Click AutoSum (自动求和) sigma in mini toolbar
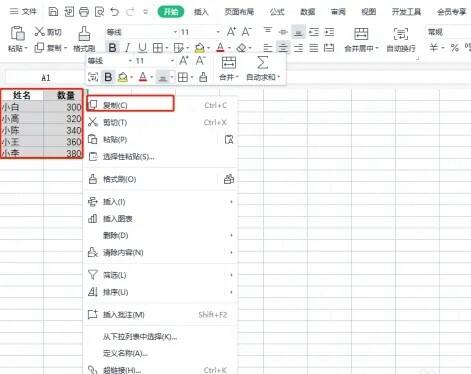Viewport: 471px width, 374px height. click(x=262, y=63)
